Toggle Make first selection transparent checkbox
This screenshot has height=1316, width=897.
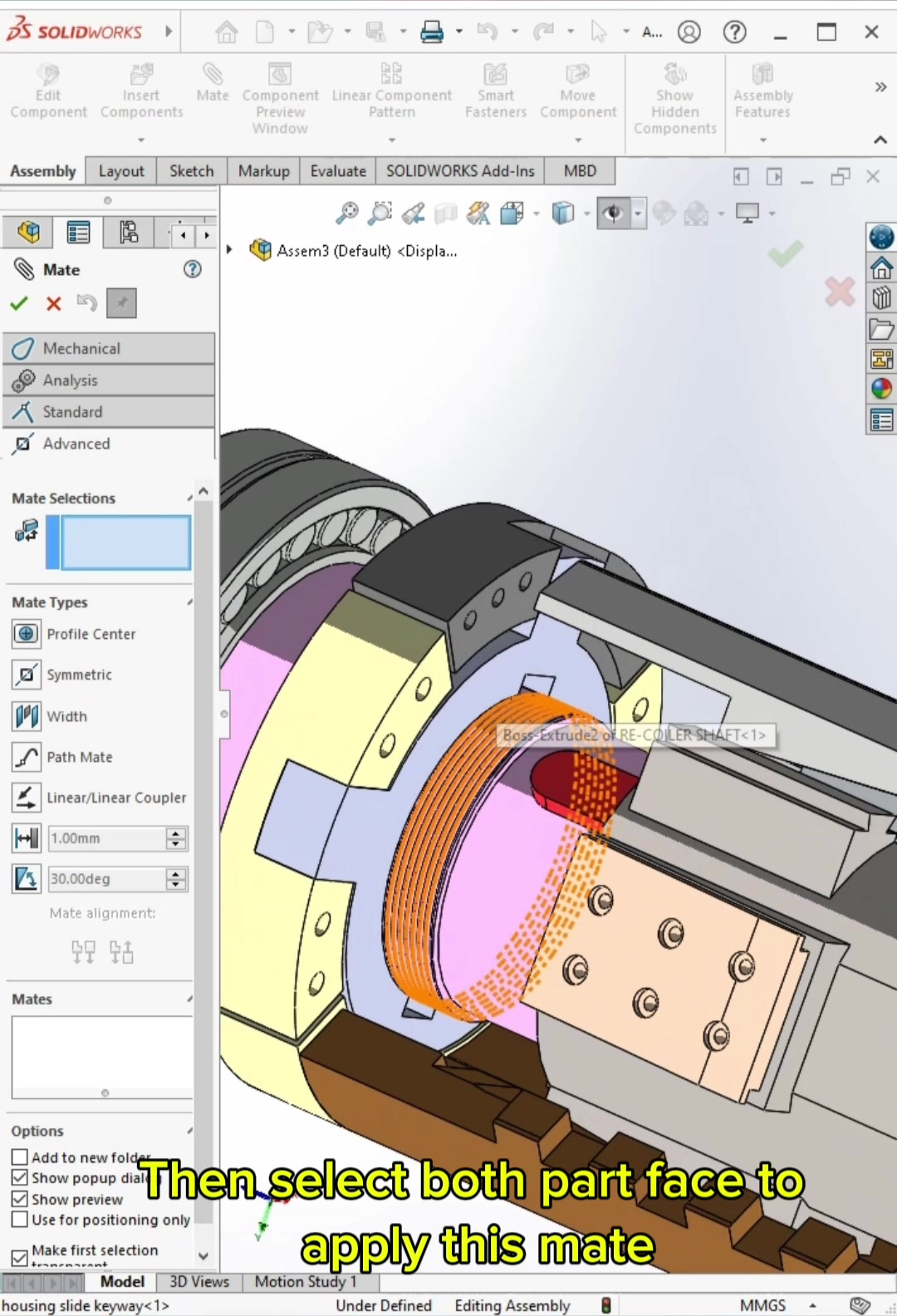click(x=20, y=1257)
